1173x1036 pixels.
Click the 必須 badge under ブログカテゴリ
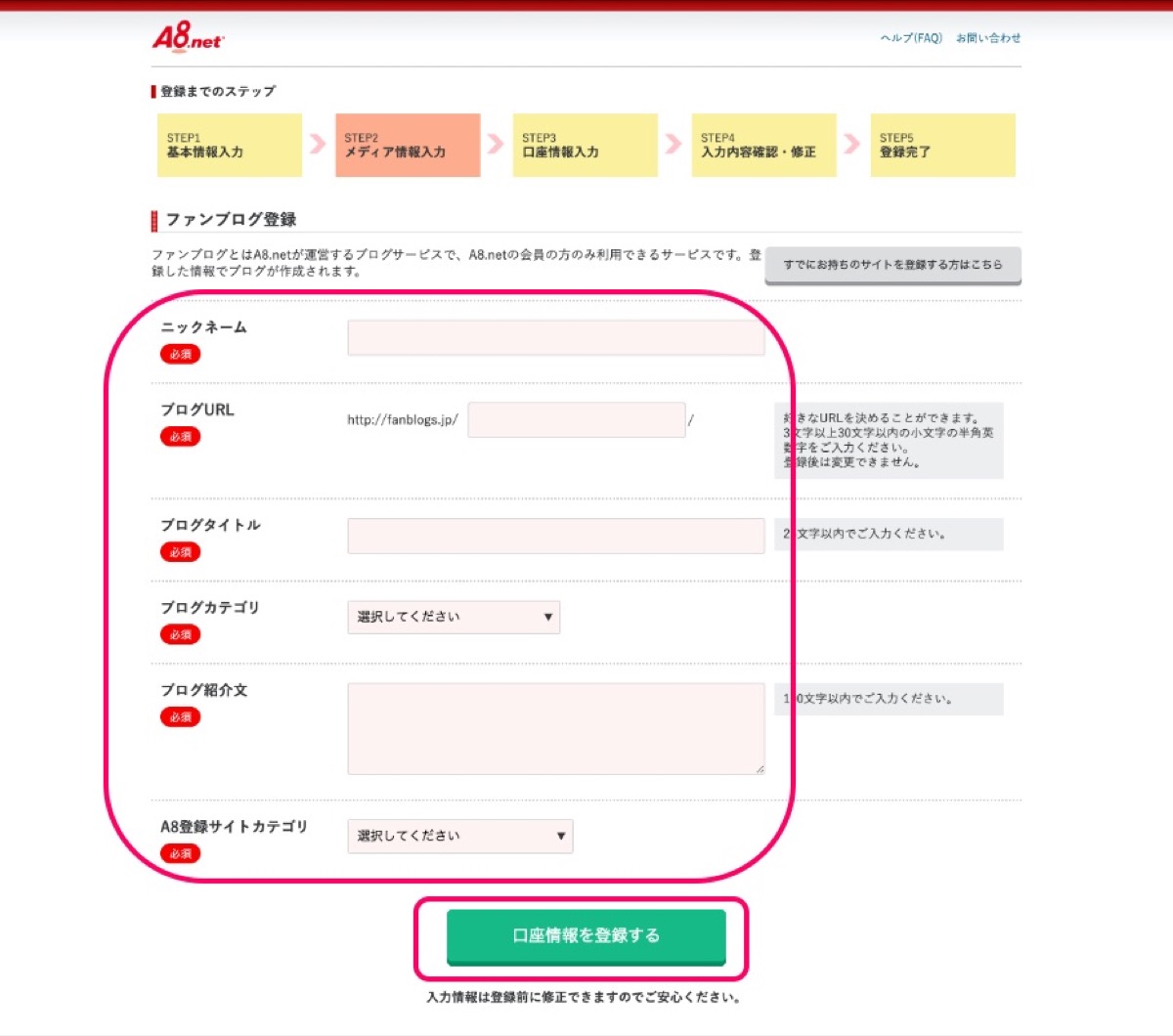click(x=181, y=634)
